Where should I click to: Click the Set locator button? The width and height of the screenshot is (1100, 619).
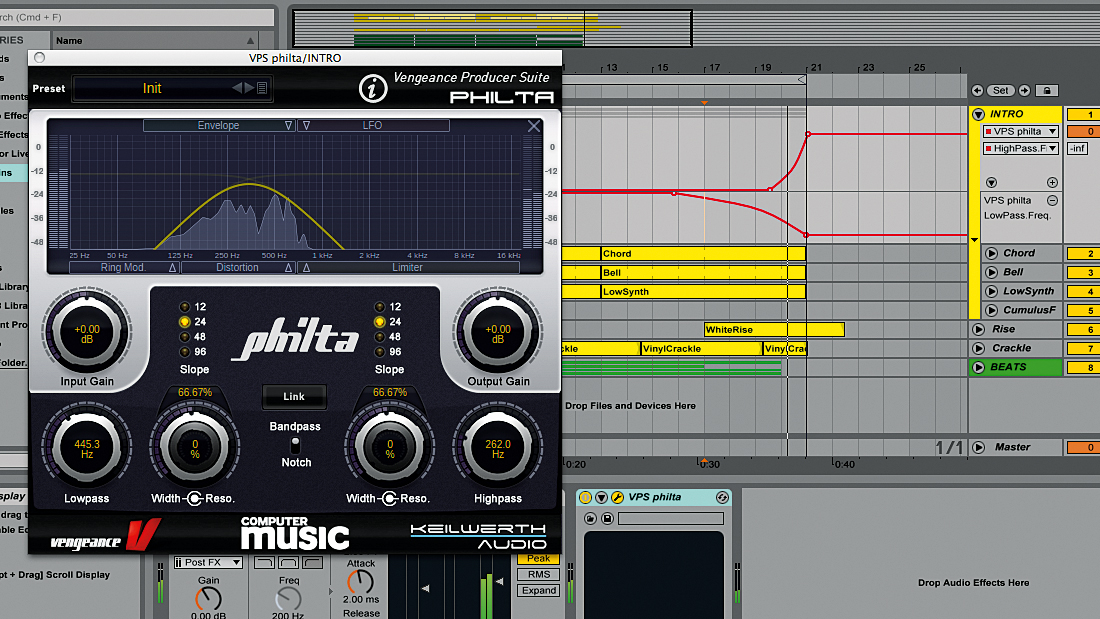pyautogui.click(x=1001, y=91)
